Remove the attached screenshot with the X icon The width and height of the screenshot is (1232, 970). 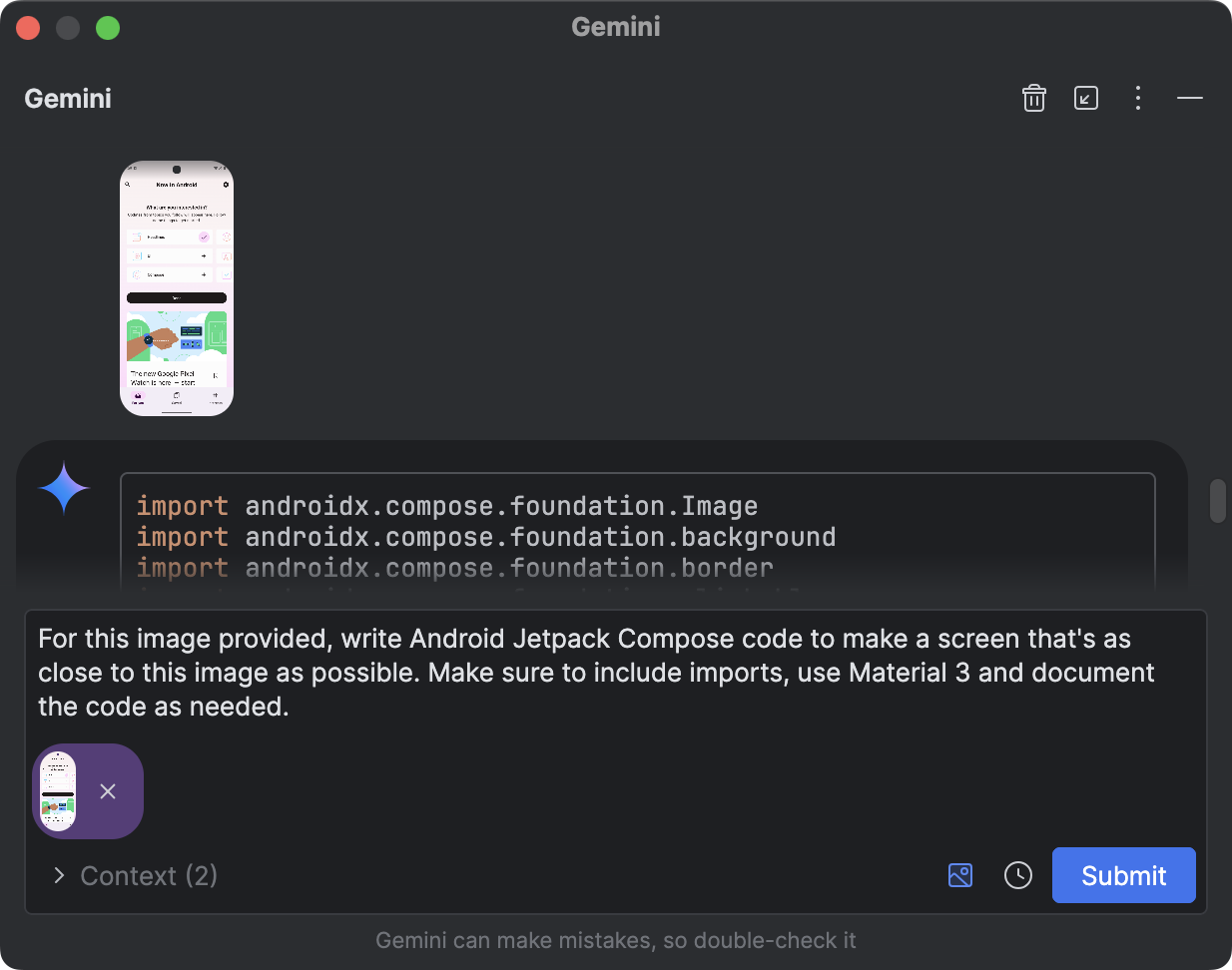[x=108, y=791]
